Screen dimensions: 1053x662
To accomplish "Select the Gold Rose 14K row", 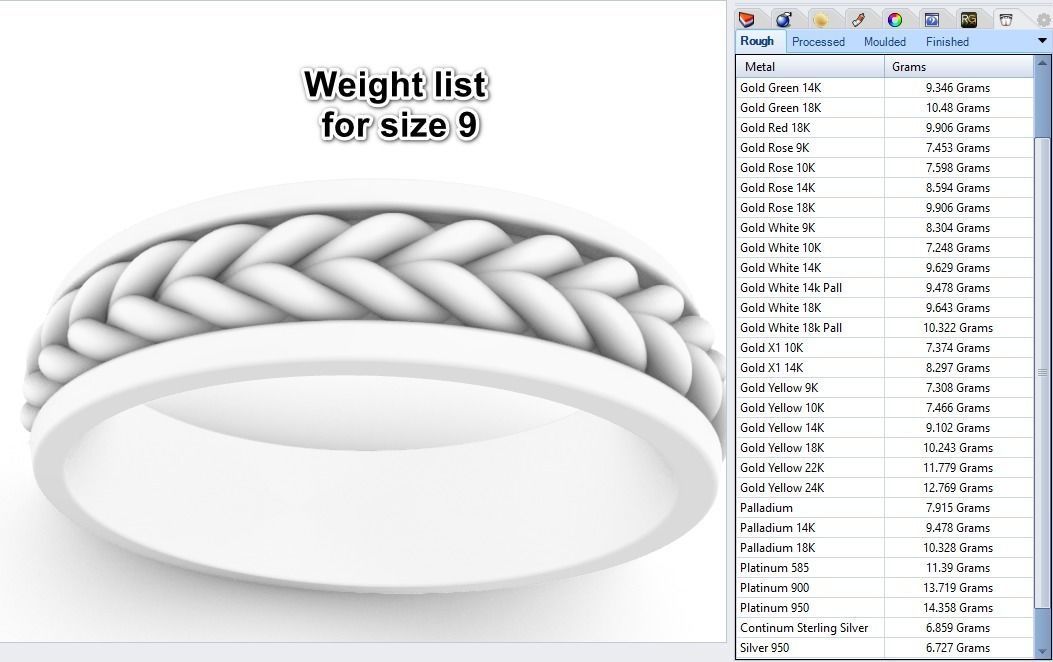I will tap(884, 188).
